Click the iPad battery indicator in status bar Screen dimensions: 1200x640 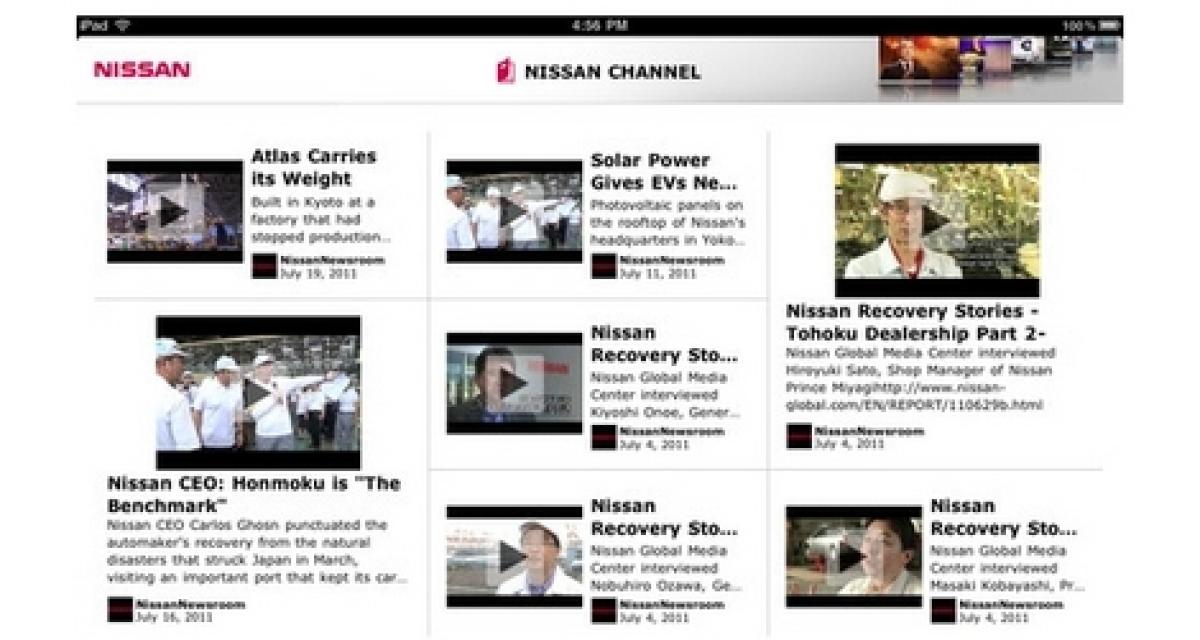pos(1108,25)
